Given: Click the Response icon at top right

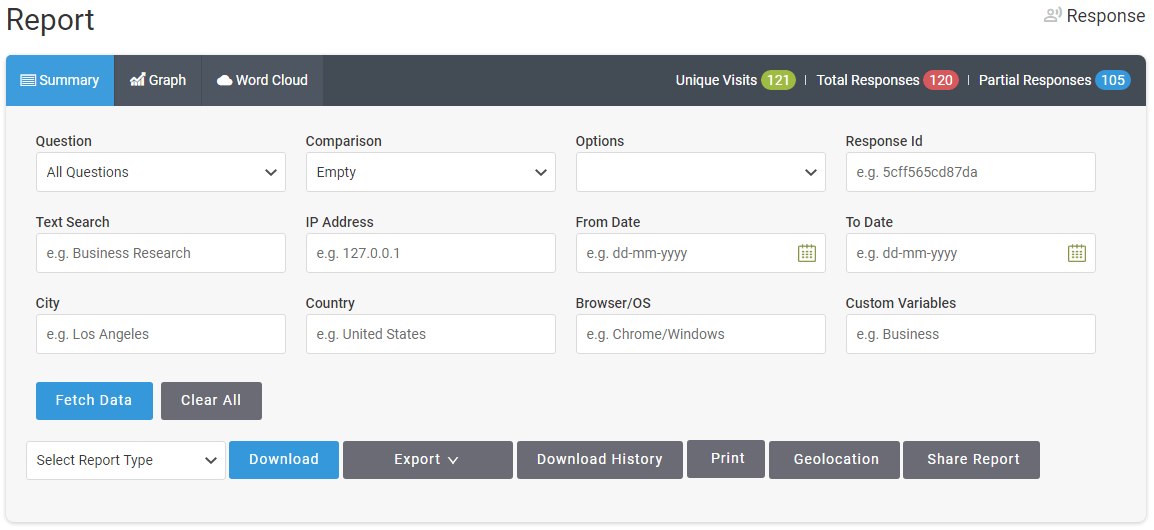Looking at the screenshot, I should [x=1052, y=15].
